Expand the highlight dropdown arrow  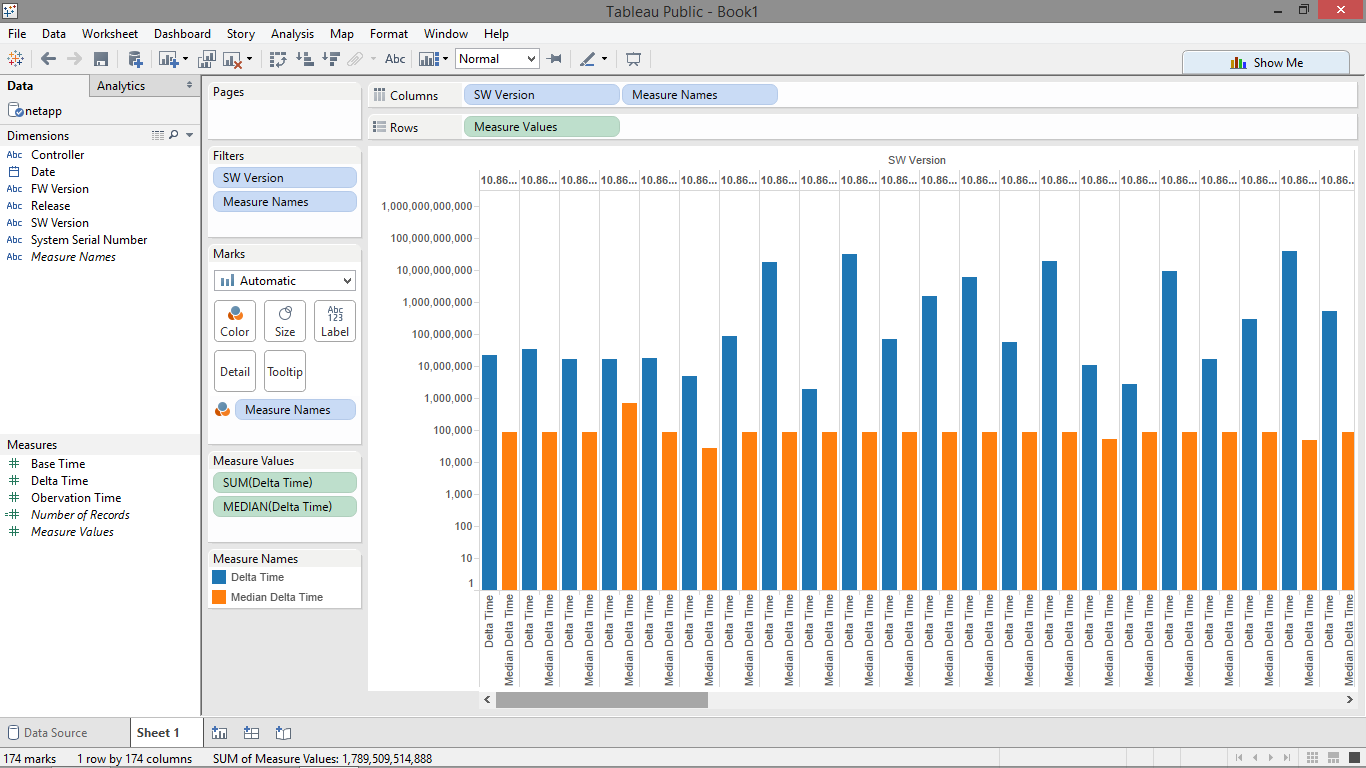[x=604, y=59]
